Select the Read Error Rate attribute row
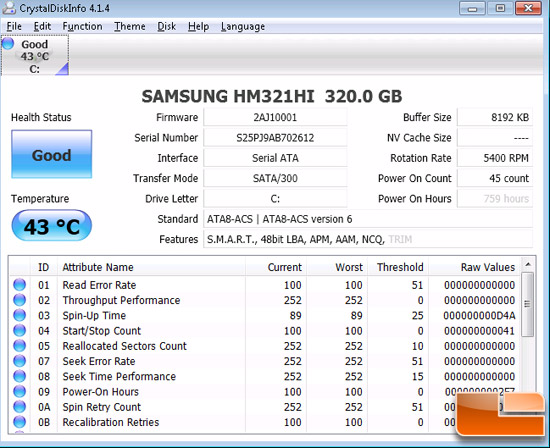Viewport: 550px width, 448px height. (265, 285)
